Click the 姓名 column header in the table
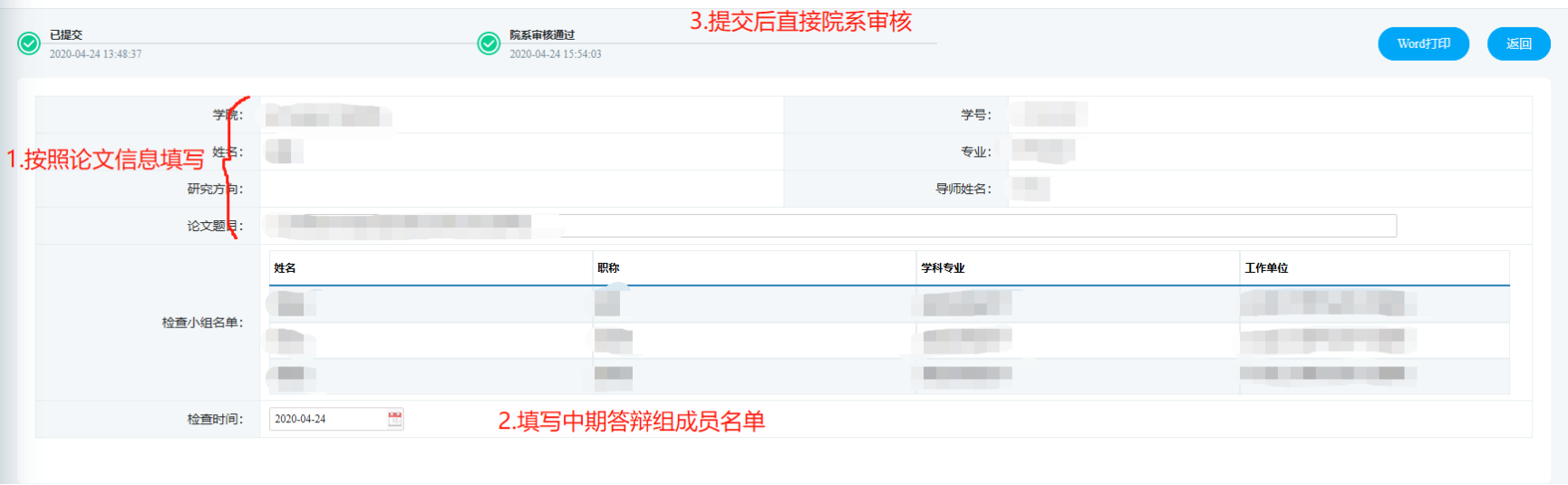1568x485 pixels. click(286, 268)
